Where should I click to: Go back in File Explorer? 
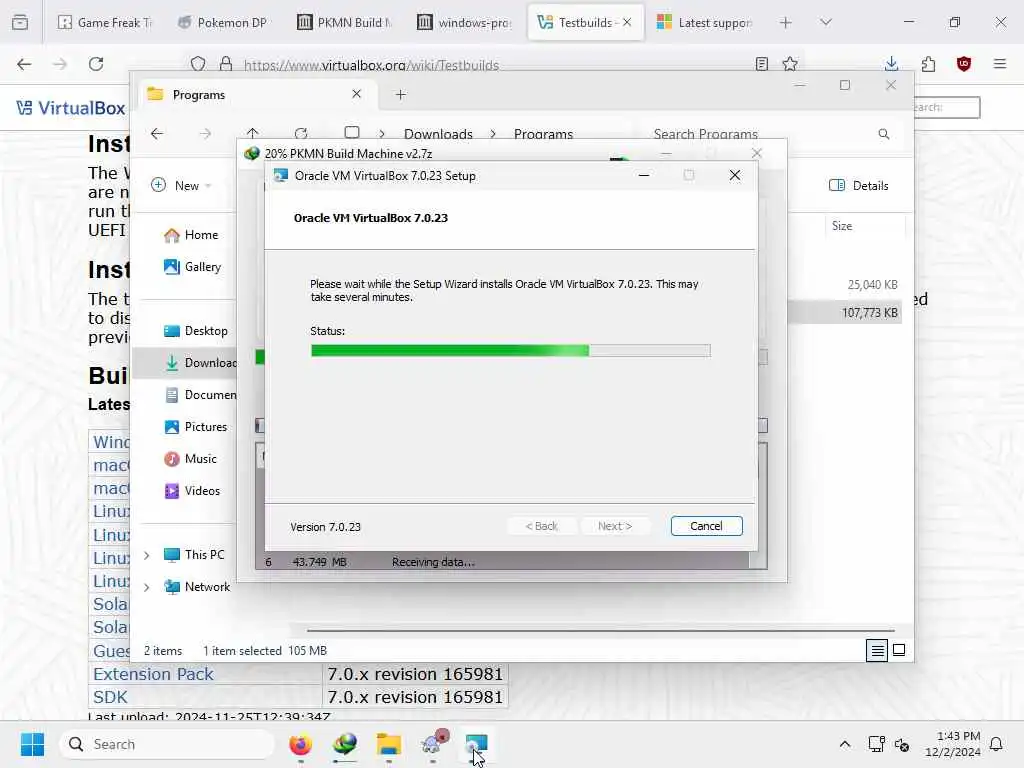(157, 134)
